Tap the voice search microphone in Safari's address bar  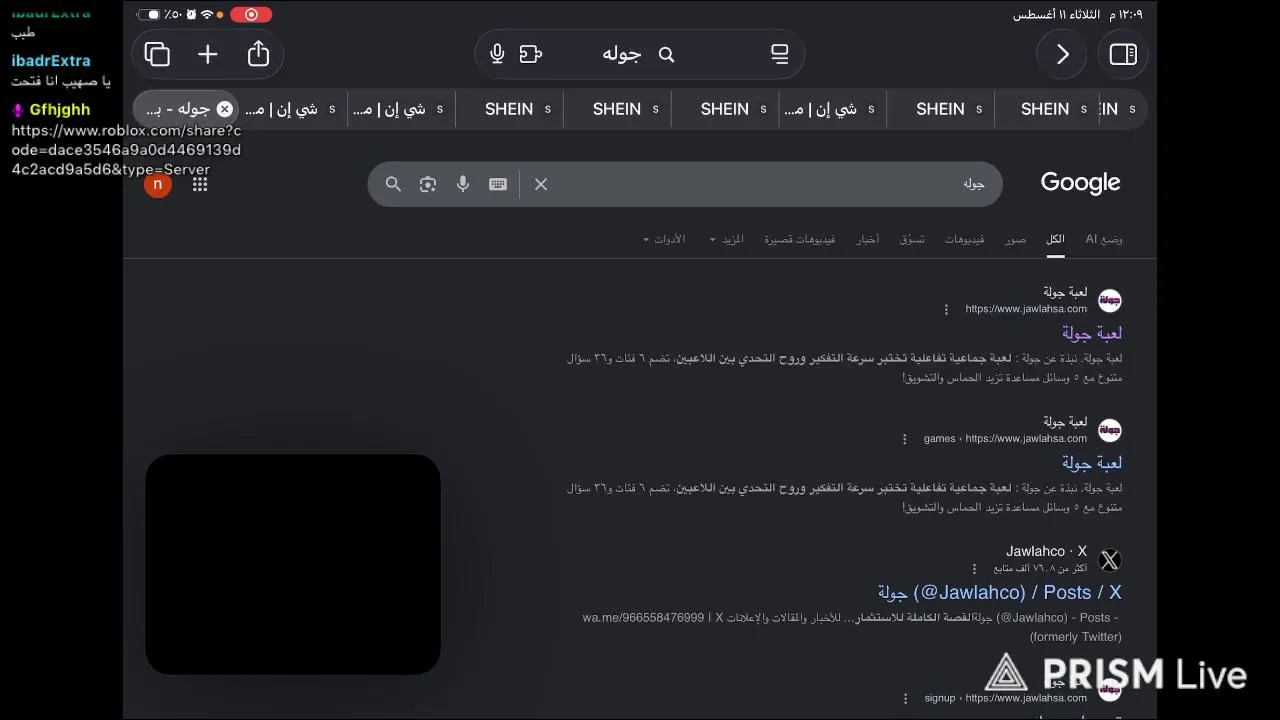(x=497, y=54)
